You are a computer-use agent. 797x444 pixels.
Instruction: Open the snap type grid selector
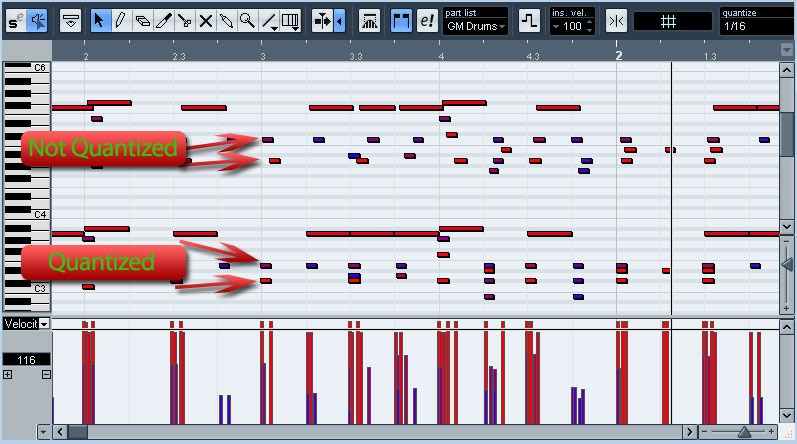click(x=672, y=21)
